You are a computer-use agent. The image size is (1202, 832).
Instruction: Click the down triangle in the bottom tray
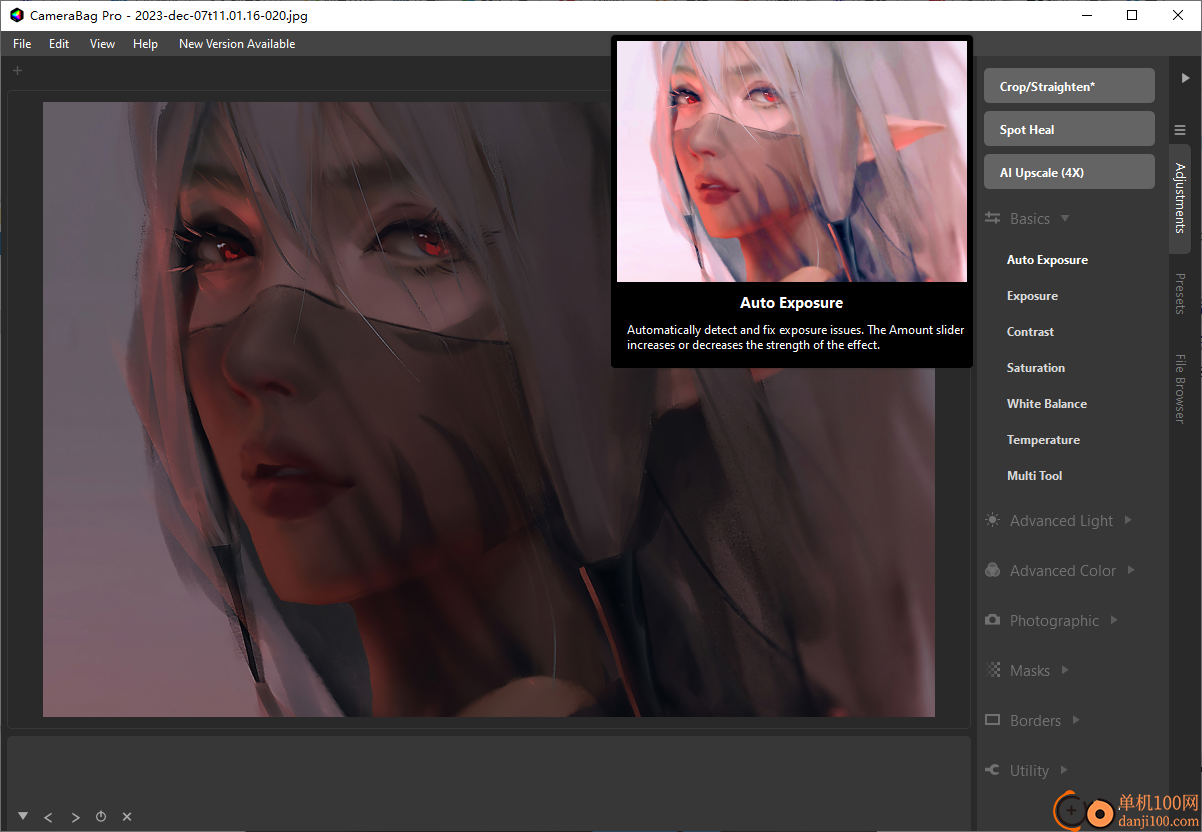pyautogui.click(x=22, y=816)
